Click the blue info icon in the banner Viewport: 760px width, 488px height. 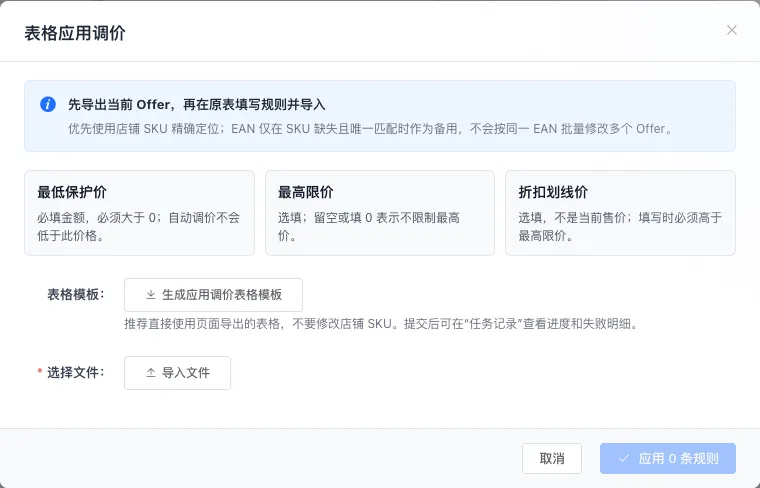tap(48, 104)
